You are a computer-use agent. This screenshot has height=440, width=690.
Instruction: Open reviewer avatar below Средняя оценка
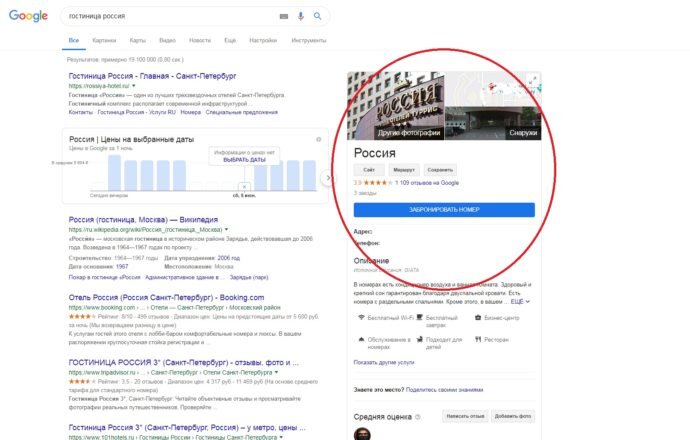[362, 434]
